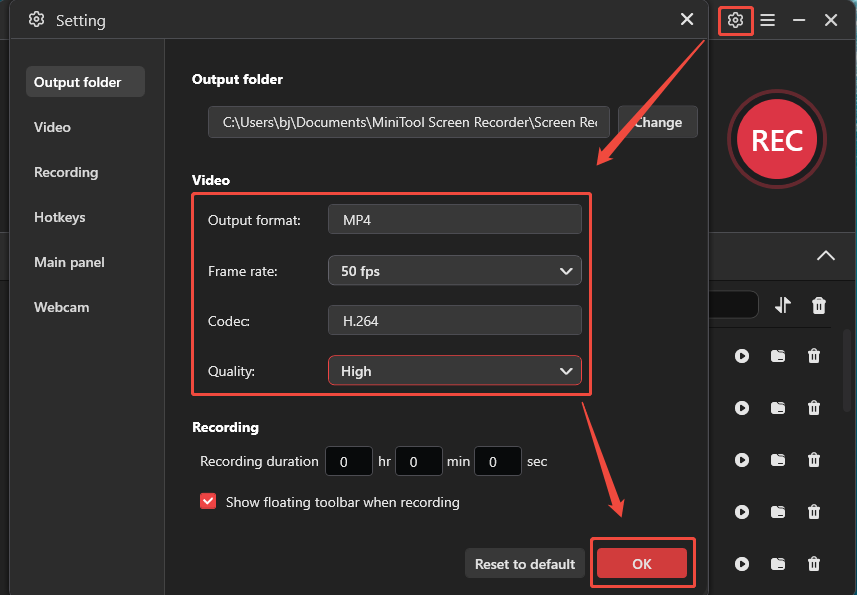The width and height of the screenshot is (857, 595).
Task: Open the Frame rate dropdown
Action: pyautogui.click(x=455, y=270)
